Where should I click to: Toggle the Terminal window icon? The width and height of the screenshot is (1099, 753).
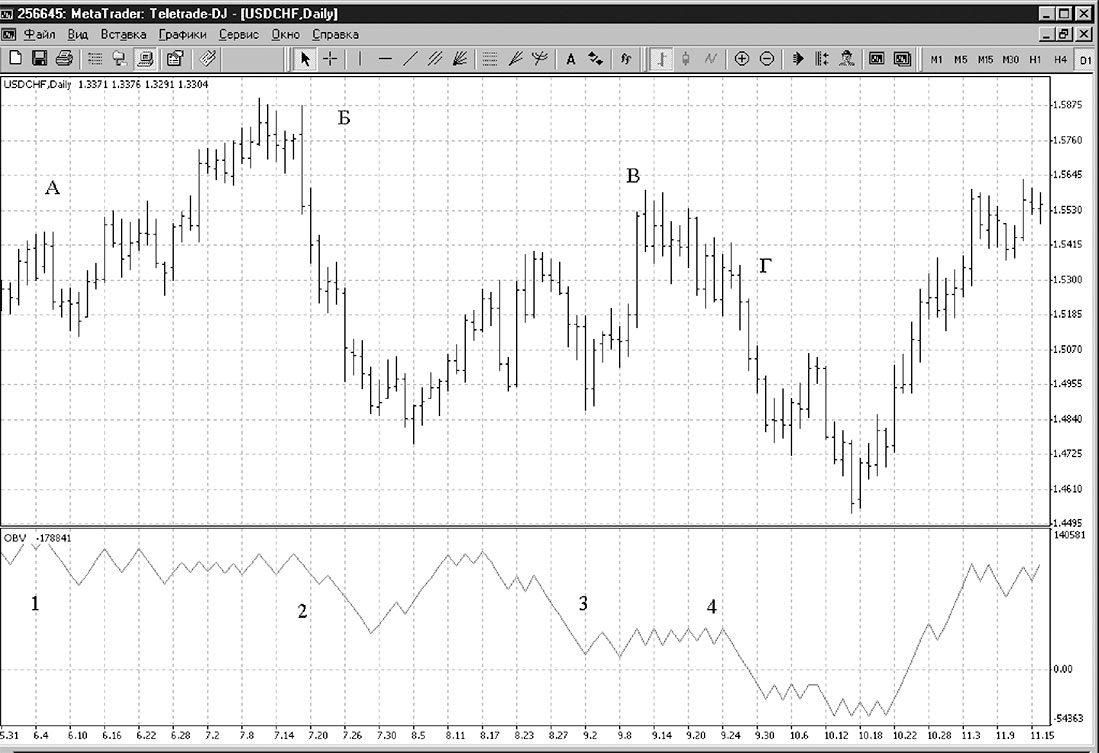pos(145,59)
